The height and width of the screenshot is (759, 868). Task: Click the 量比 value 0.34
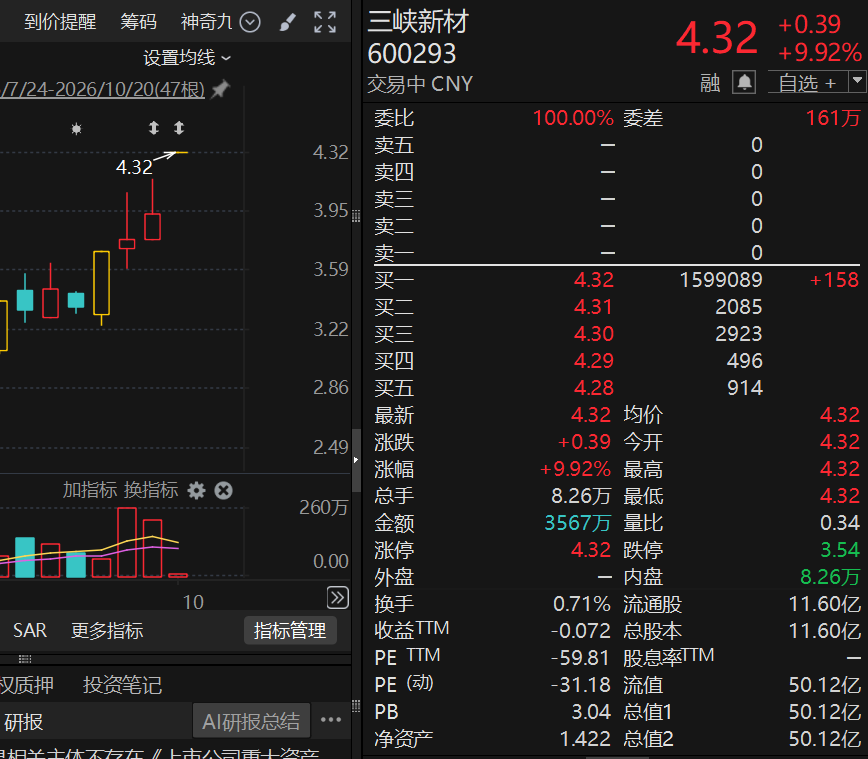pos(840,523)
